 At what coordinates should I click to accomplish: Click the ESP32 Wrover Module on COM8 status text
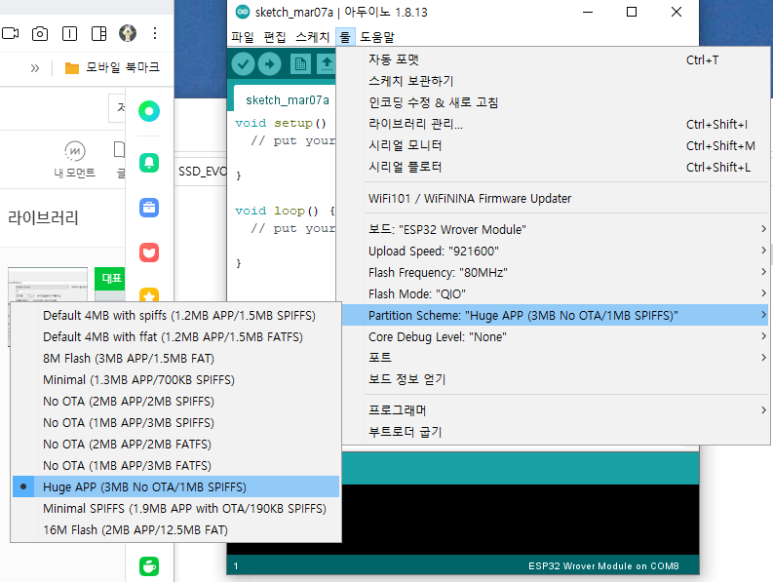coord(603,566)
